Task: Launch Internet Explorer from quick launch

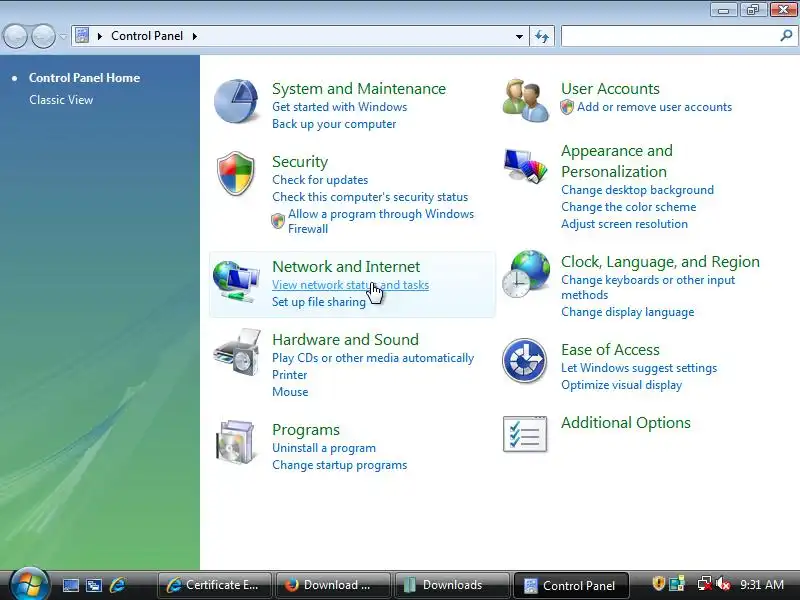Action: pyautogui.click(x=117, y=585)
